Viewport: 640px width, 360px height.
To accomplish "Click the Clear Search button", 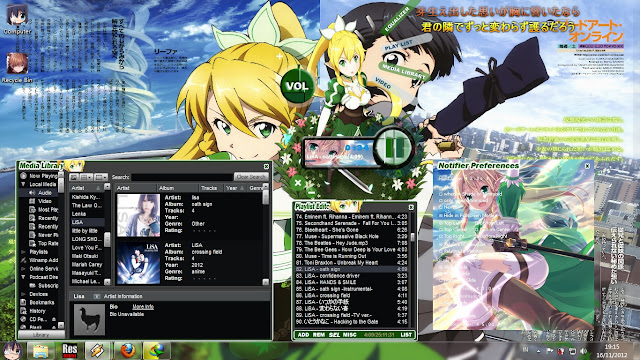I will [x=251, y=177].
